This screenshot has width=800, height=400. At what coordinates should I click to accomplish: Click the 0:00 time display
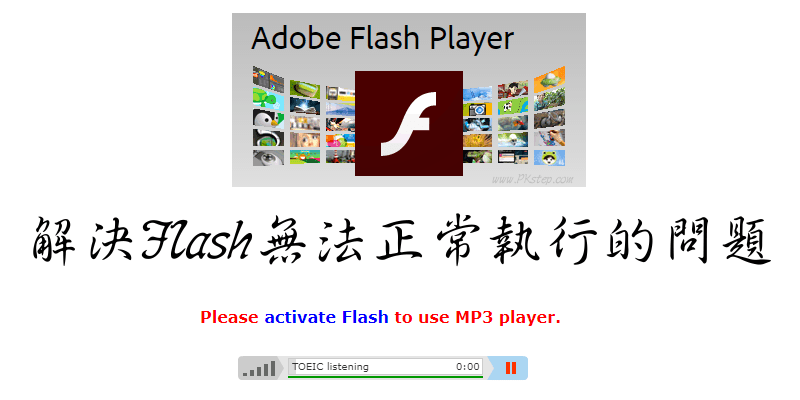pyautogui.click(x=467, y=366)
